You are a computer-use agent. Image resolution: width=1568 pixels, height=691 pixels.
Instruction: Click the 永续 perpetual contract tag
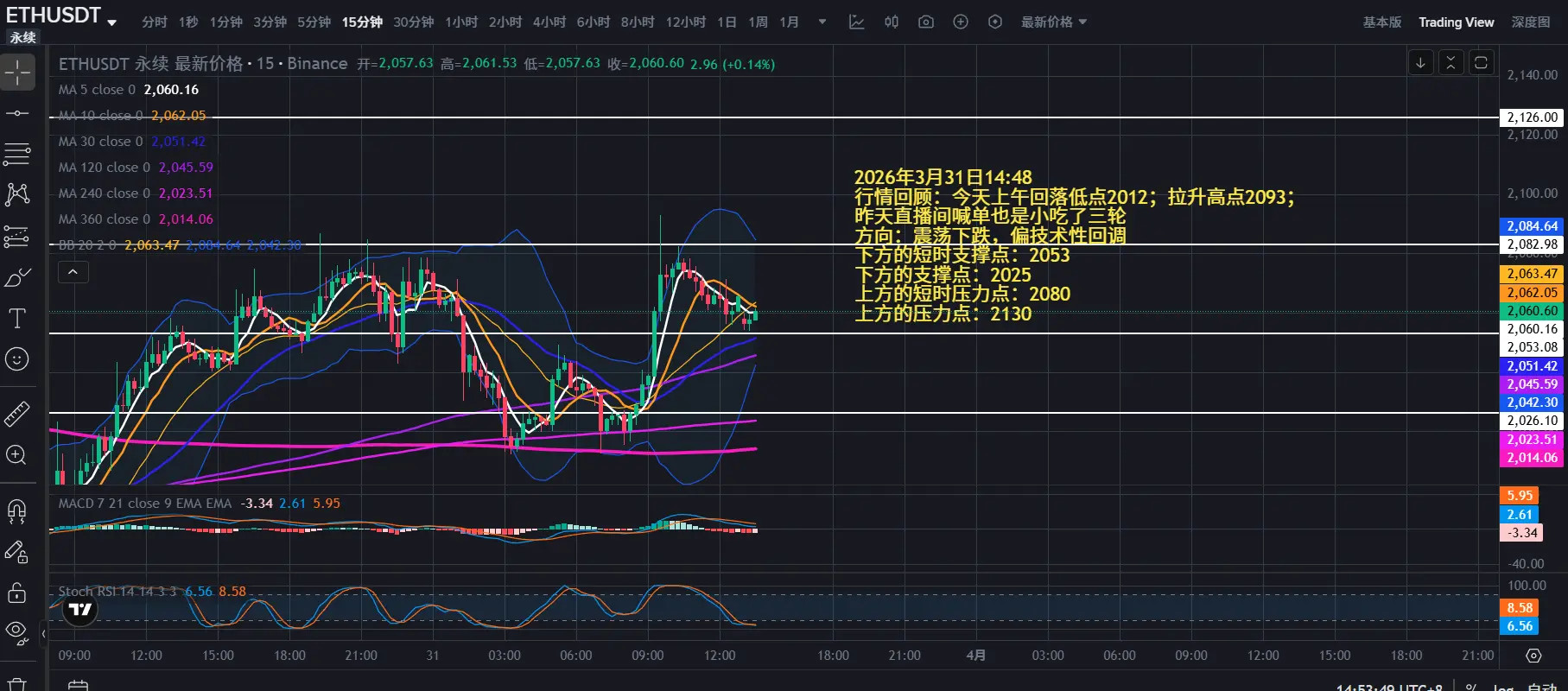[x=22, y=37]
